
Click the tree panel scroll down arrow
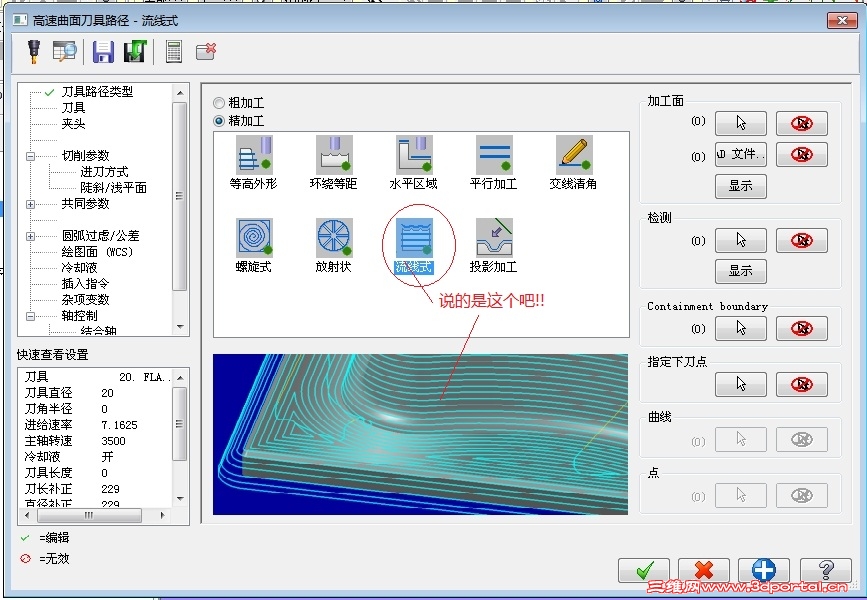180,327
